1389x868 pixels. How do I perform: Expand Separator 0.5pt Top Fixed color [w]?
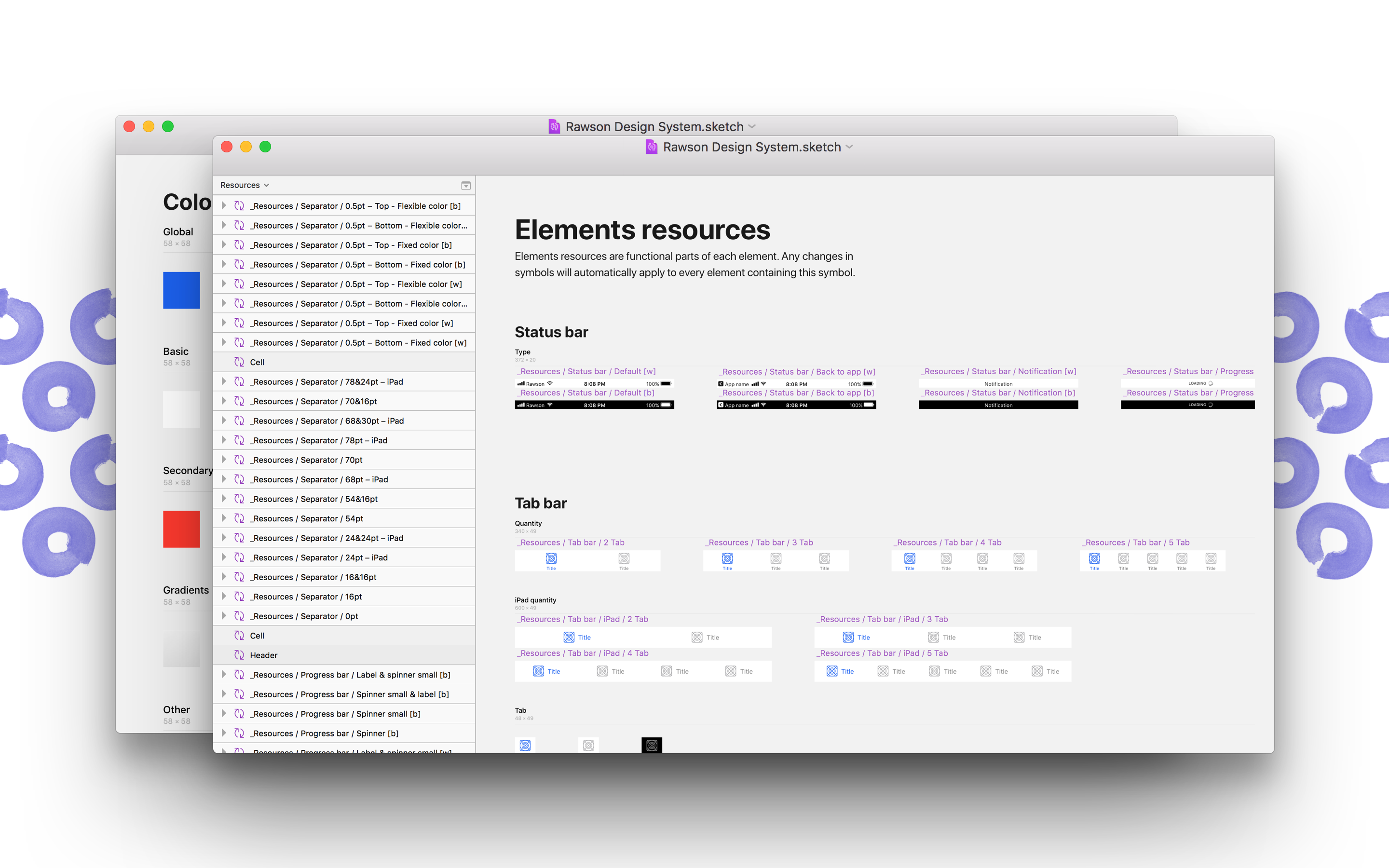(224, 323)
